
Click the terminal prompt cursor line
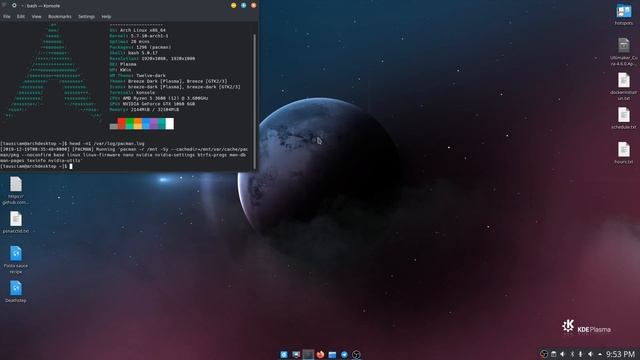coord(36,166)
